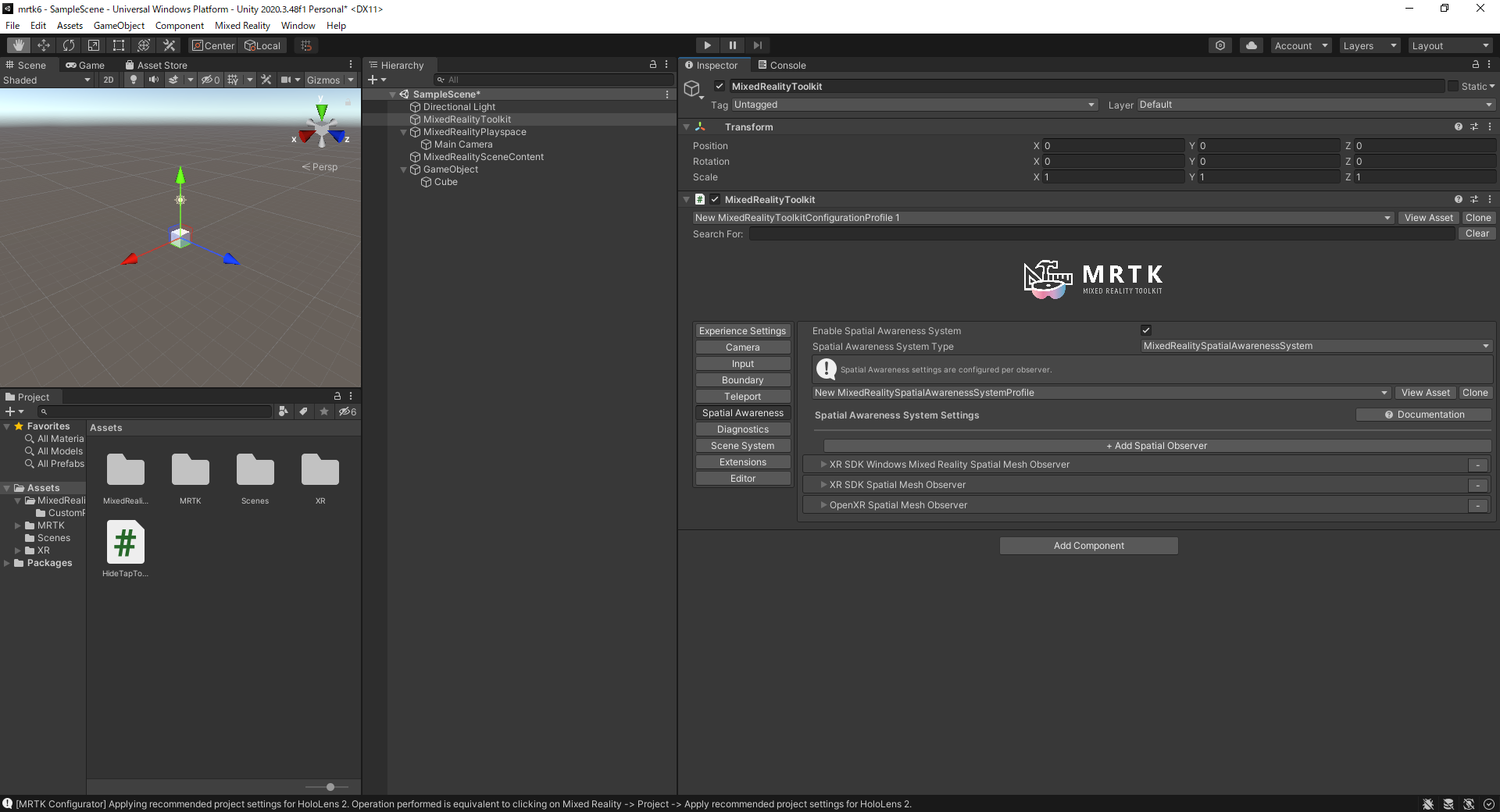This screenshot has width=1500, height=812.
Task: Select Main Camera in Hierarchy
Action: [463, 144]
